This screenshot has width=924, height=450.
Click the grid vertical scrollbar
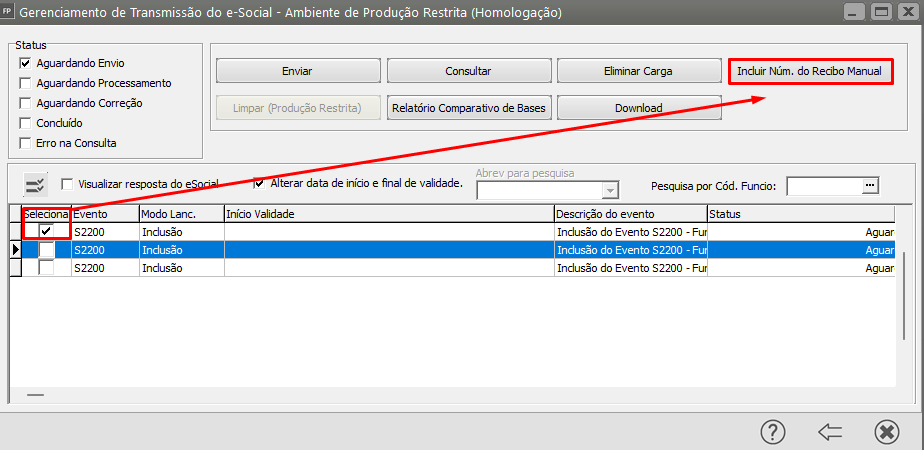tap(902, 296)
